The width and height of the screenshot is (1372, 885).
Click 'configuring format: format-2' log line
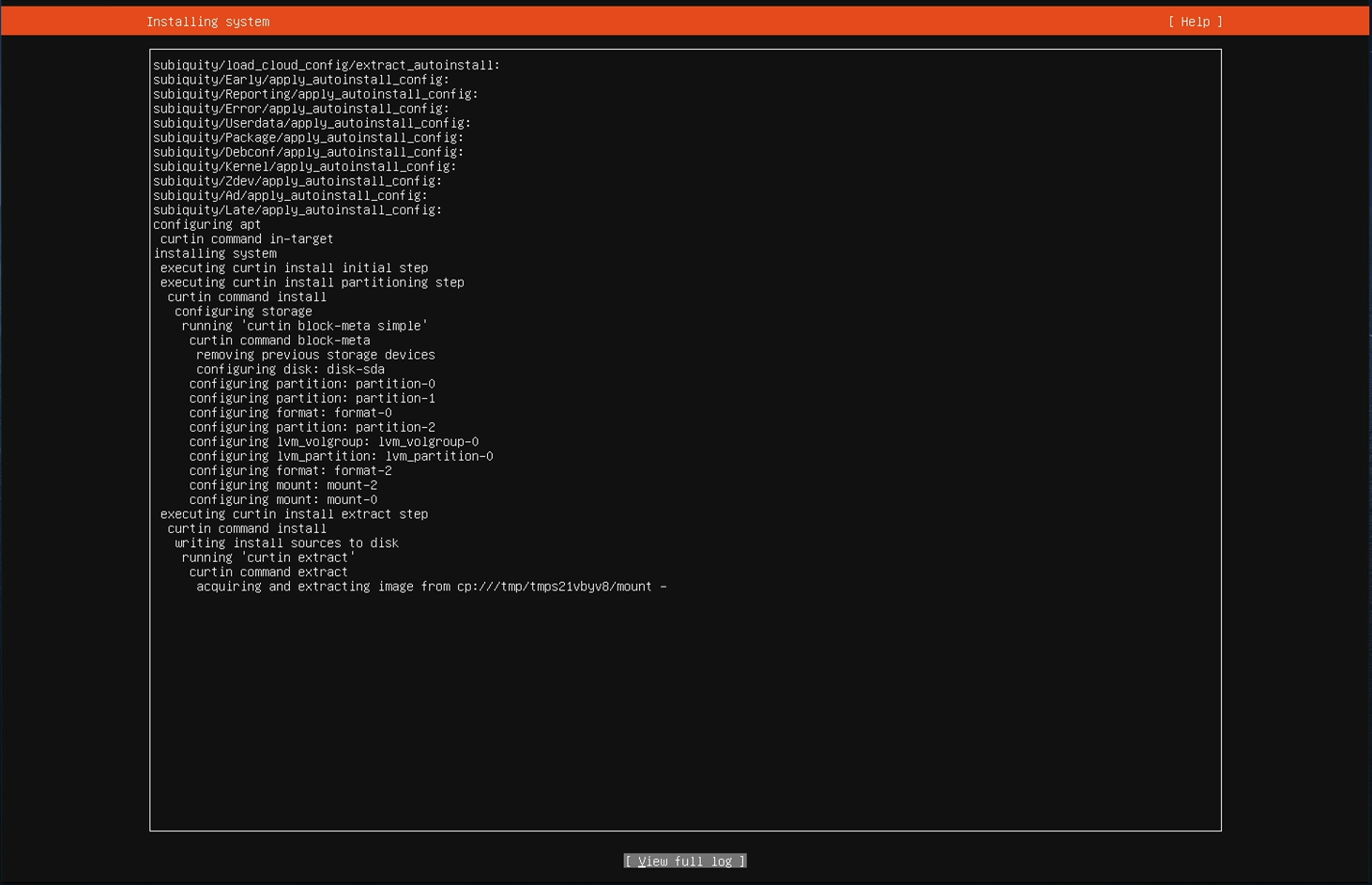click(290, 471)
